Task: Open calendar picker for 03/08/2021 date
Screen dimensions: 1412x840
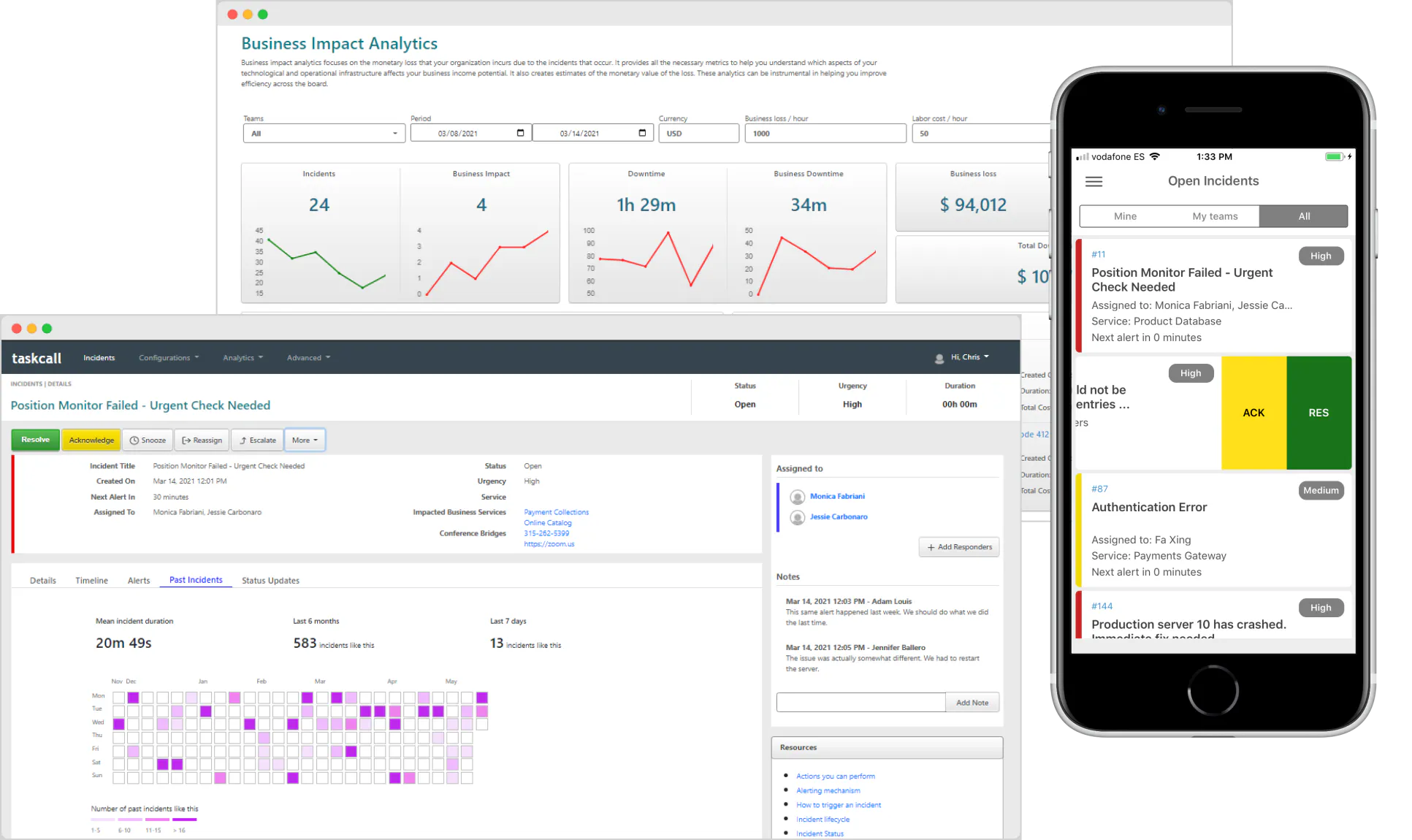Action: (x=520, y=133)
